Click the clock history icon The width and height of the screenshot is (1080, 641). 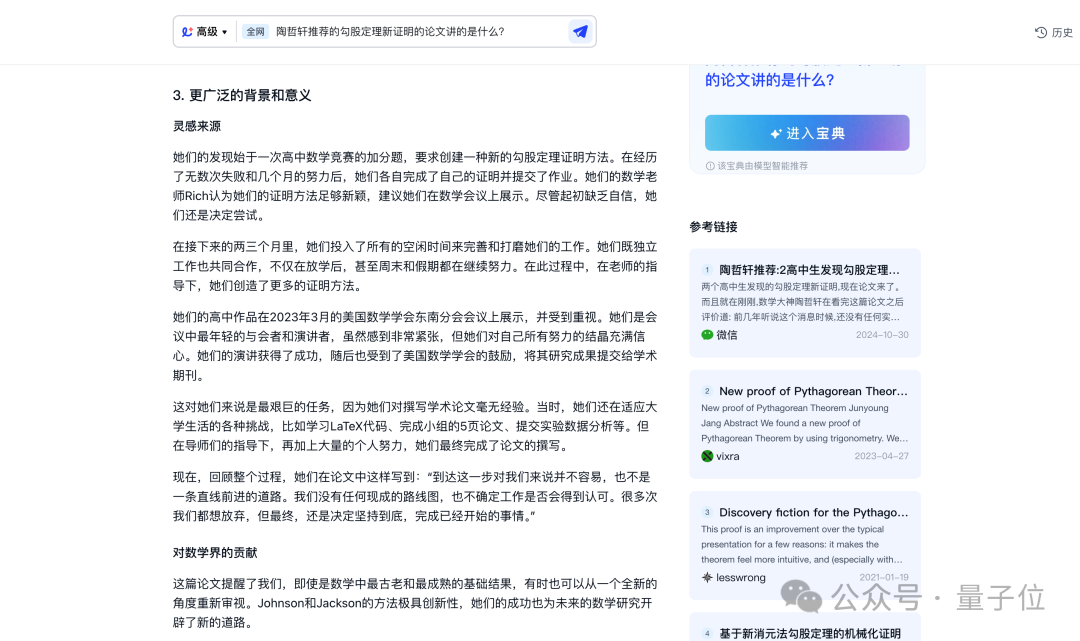pos(1041,32)
